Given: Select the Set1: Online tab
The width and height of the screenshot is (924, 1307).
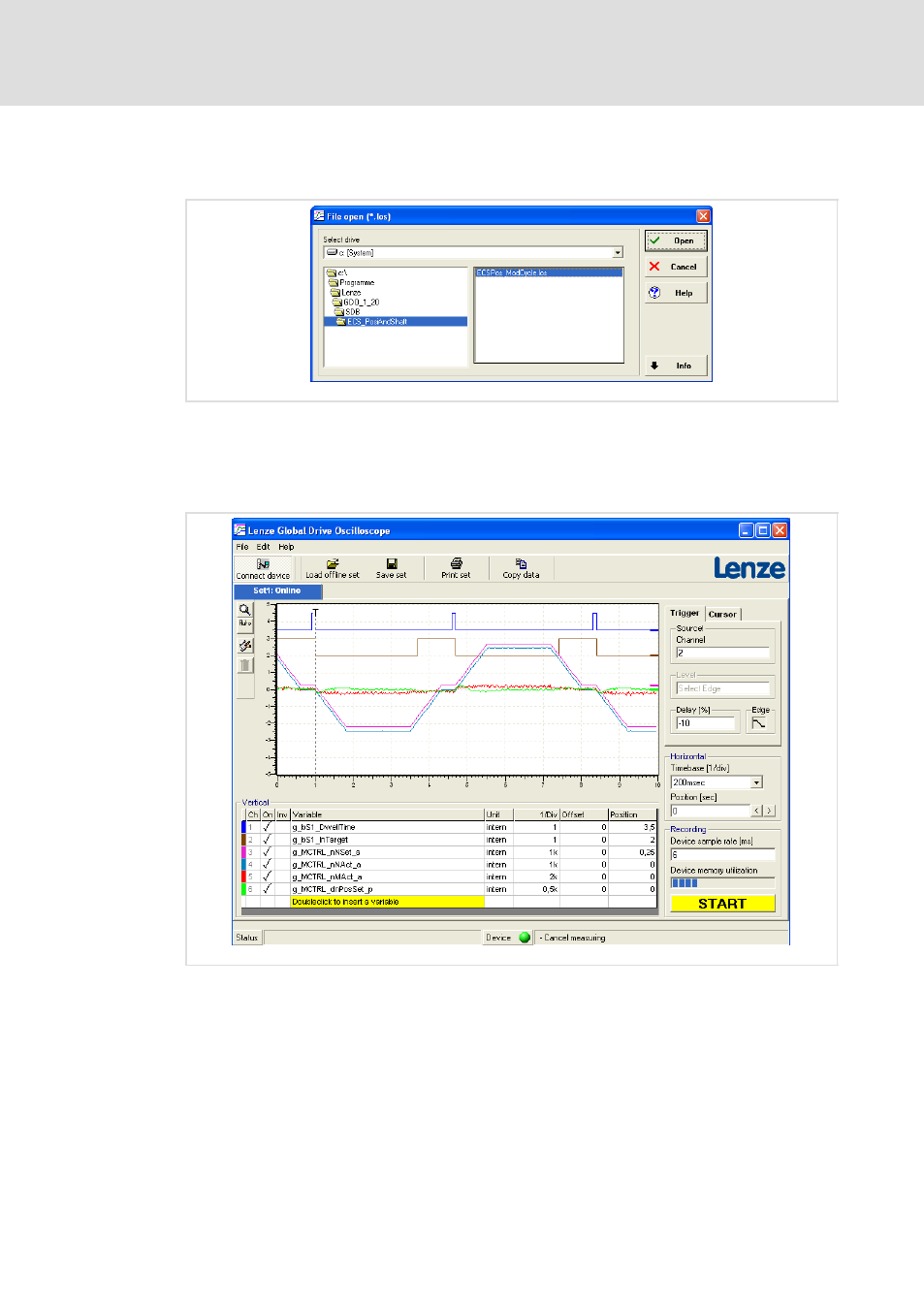Looking at the screenshot, I should pyautogui.click(x=276, y=590).
